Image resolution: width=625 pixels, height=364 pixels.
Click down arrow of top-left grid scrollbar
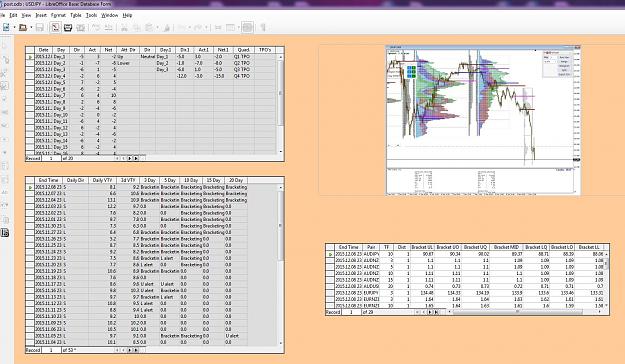pyautogui.click(x=281, y=152)
